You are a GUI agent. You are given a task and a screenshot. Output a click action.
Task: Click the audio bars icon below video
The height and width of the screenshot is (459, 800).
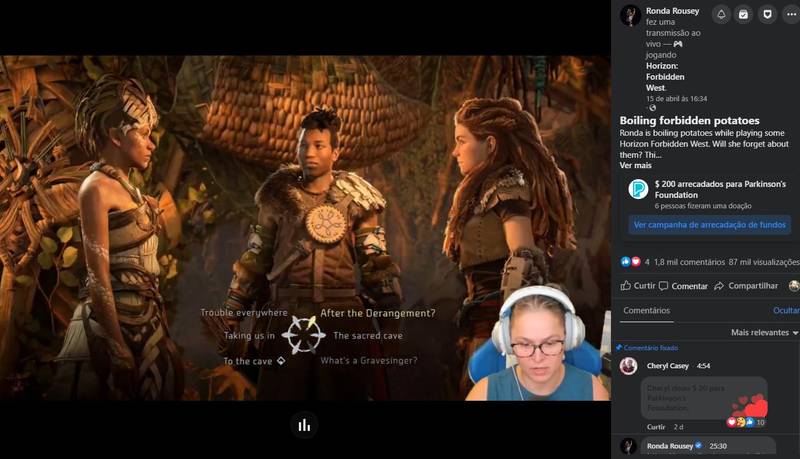pos(304,425)
